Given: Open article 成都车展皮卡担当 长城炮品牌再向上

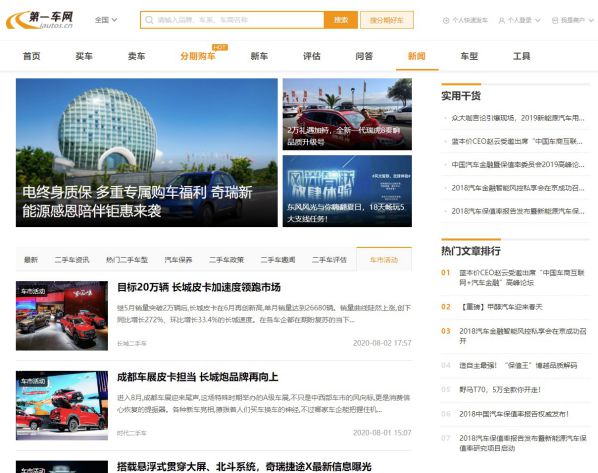Looking at the screenshot, I should point(198,377).
